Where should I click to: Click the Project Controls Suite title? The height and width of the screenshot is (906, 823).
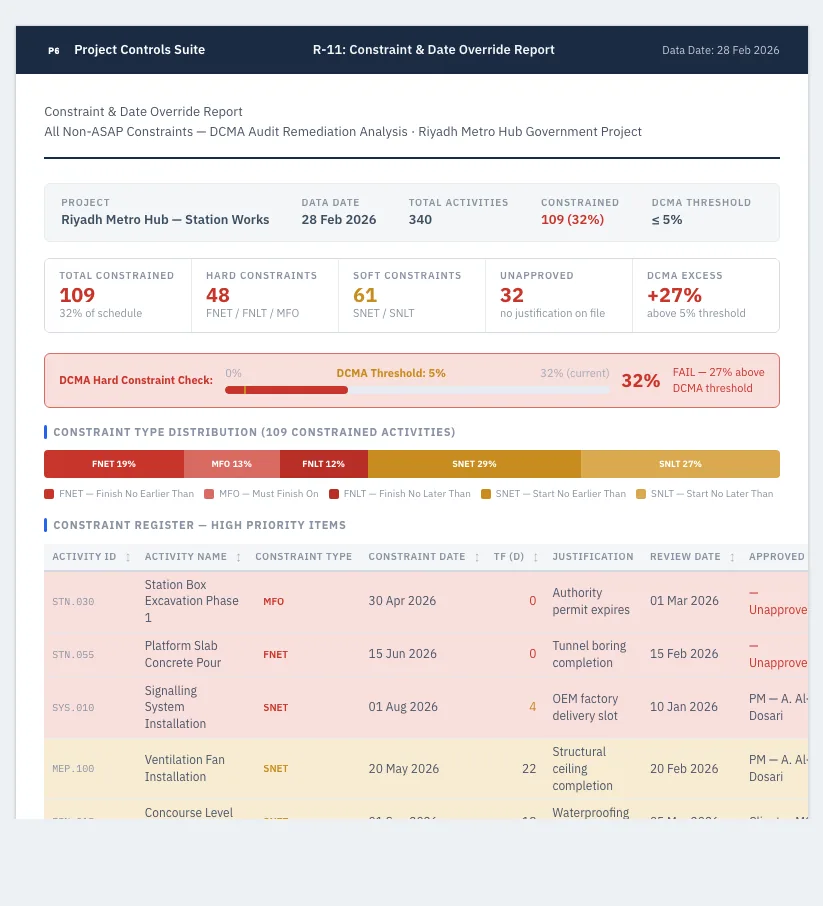point(140,50)
